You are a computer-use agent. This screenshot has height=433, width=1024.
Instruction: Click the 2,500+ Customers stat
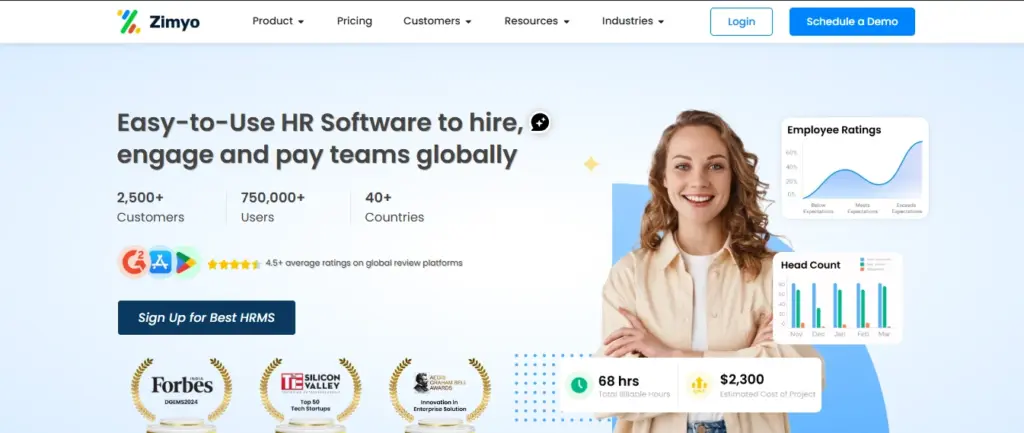[151, 207]
